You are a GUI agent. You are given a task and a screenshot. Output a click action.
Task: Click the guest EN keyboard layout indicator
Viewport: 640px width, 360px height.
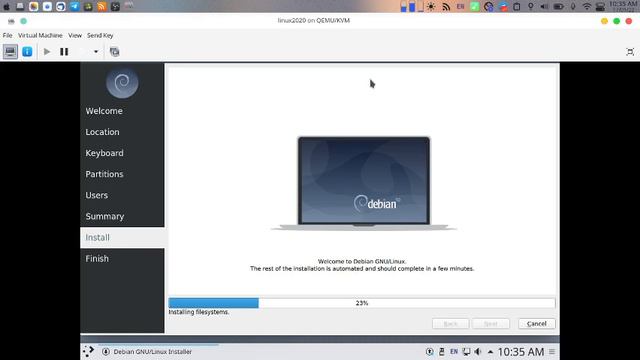coord(454,351)
